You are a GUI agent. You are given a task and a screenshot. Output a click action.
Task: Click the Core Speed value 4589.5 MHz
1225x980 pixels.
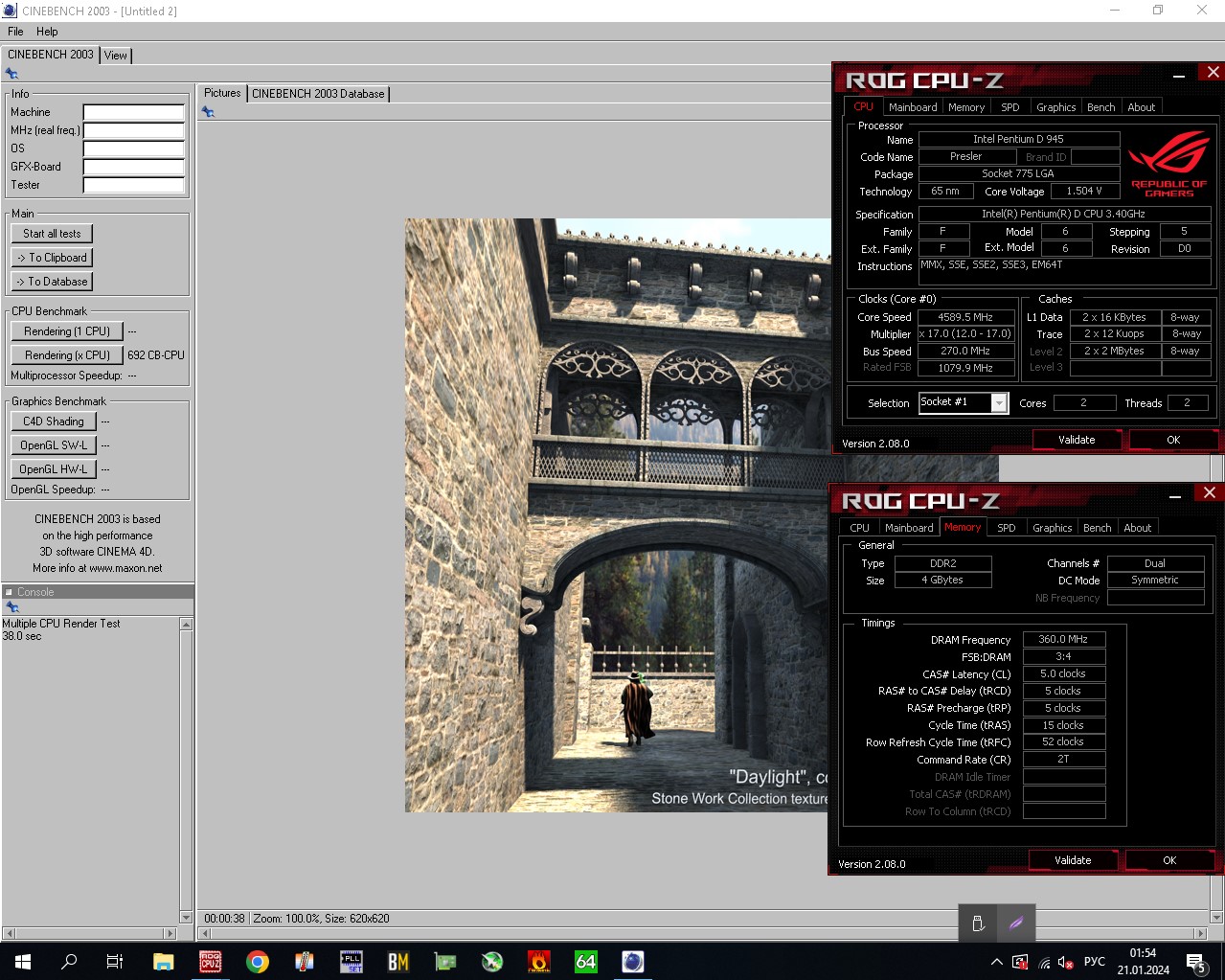point(964,317)
